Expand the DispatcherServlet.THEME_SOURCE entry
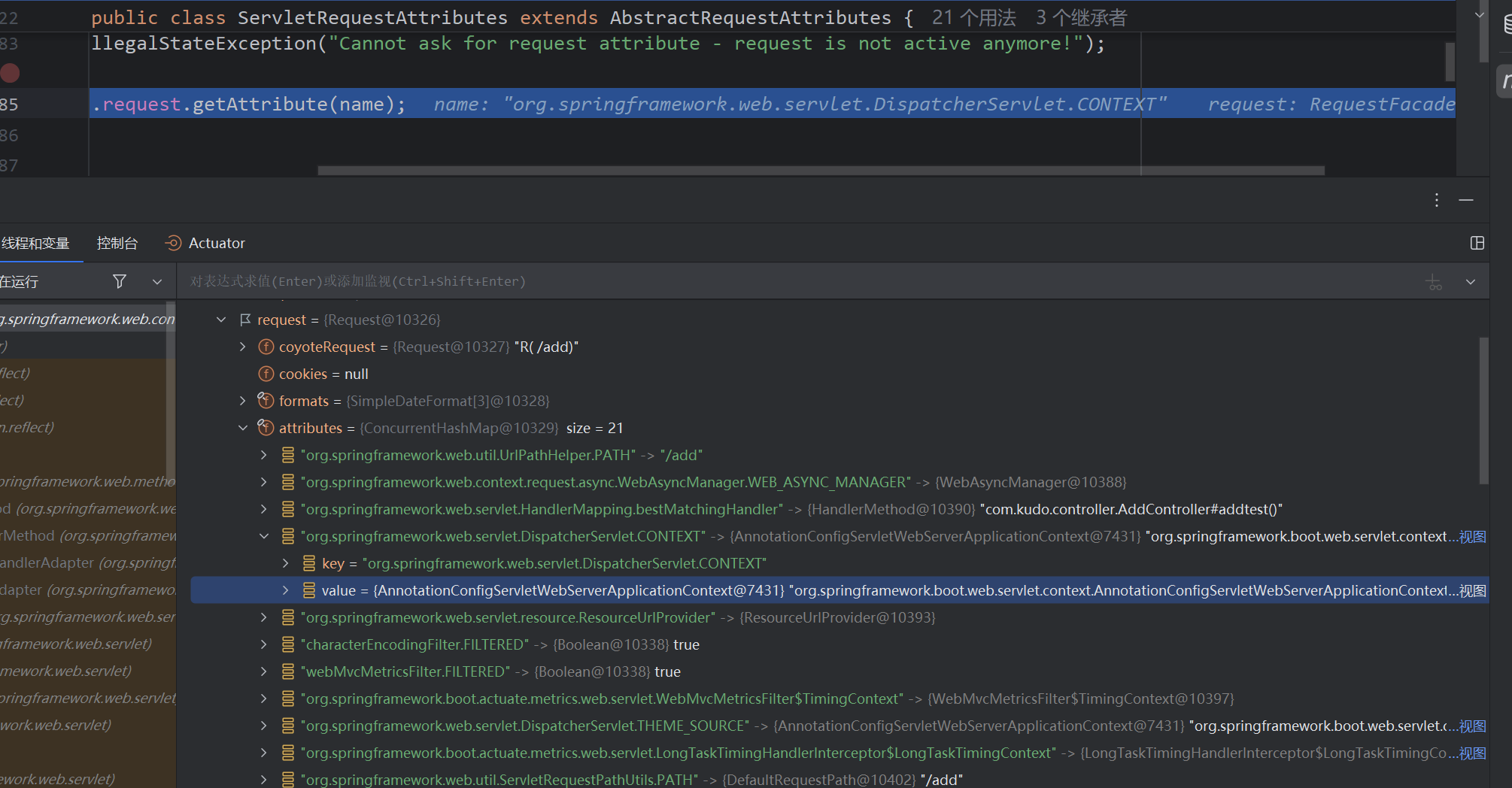Viewport: 1512px width, 788px height. (263, 726)
